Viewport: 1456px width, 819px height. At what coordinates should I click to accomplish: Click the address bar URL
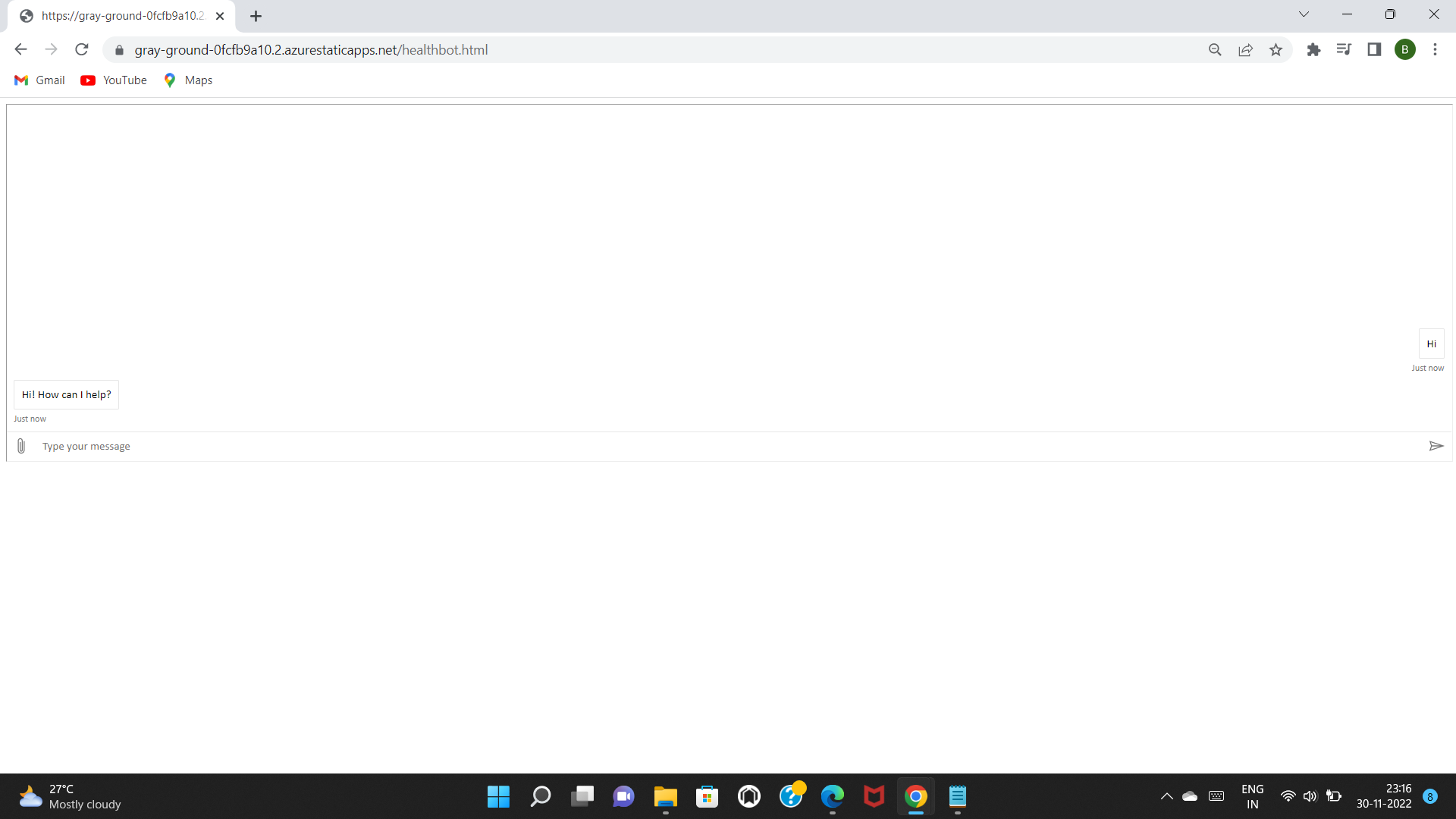click(x=311, y=50)
